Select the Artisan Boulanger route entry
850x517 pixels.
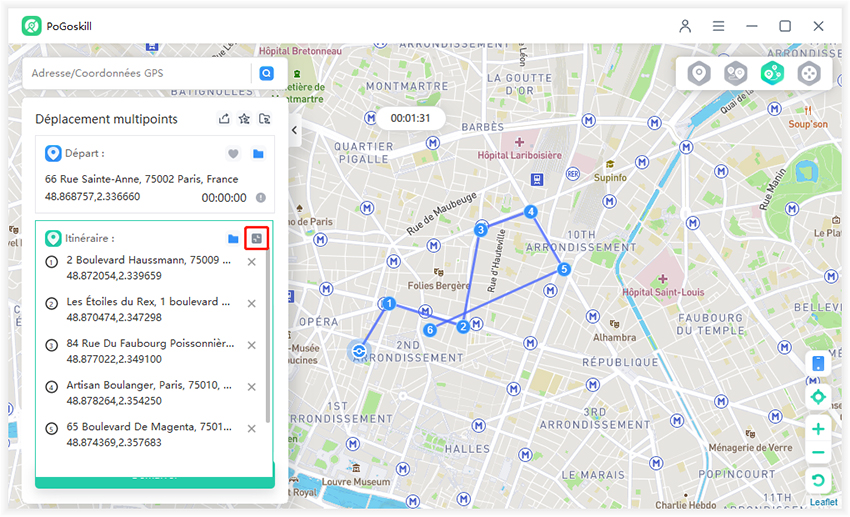pyautogui.click(x=149, y=393)
